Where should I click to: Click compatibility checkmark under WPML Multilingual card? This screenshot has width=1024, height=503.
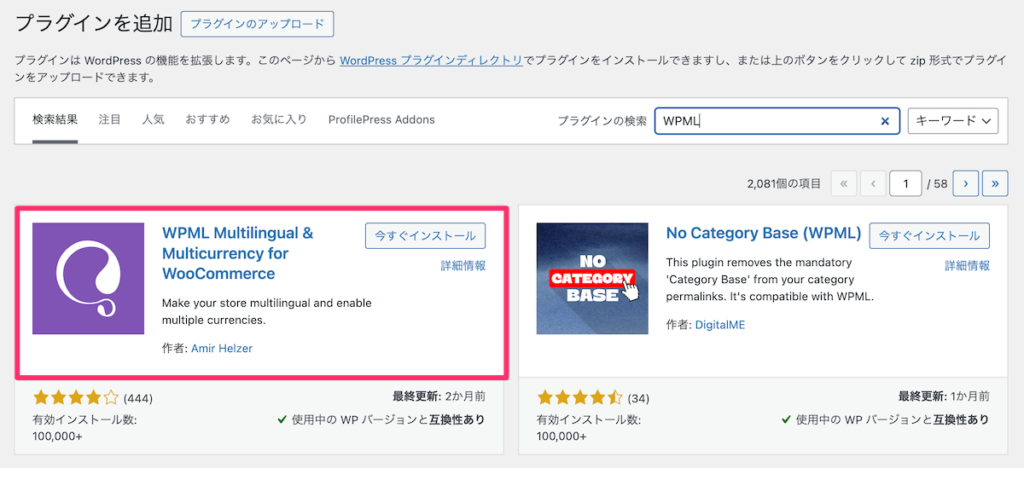[281, 419]
